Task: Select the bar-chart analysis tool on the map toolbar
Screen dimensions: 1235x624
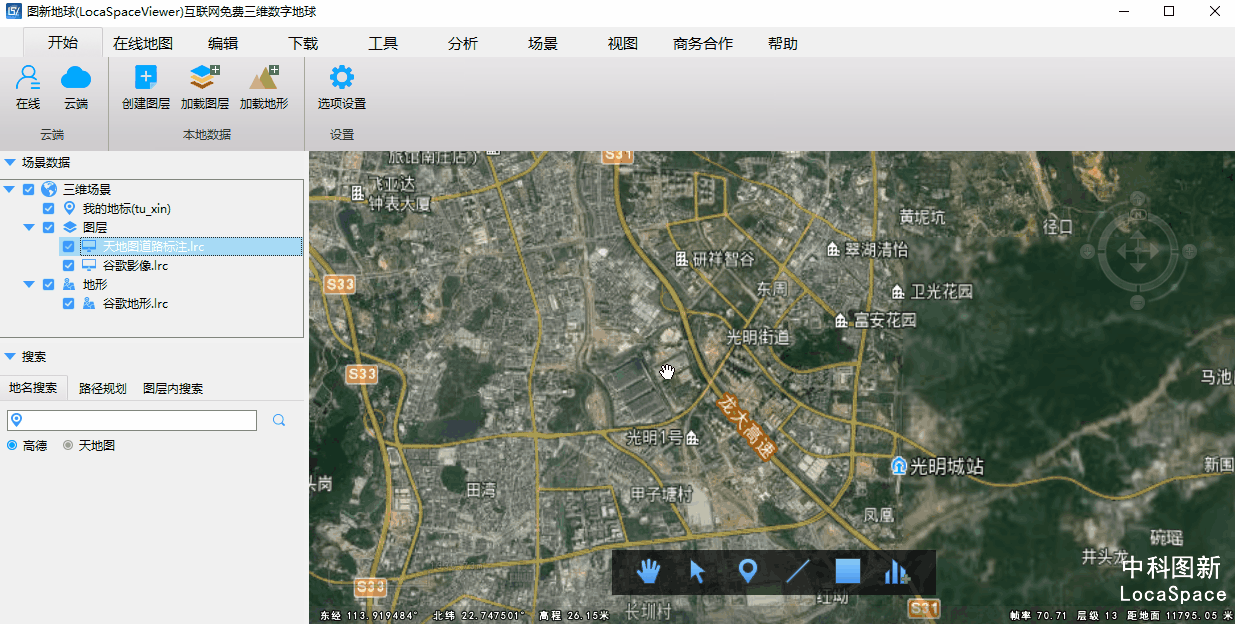Action: (x=895, y=571)
